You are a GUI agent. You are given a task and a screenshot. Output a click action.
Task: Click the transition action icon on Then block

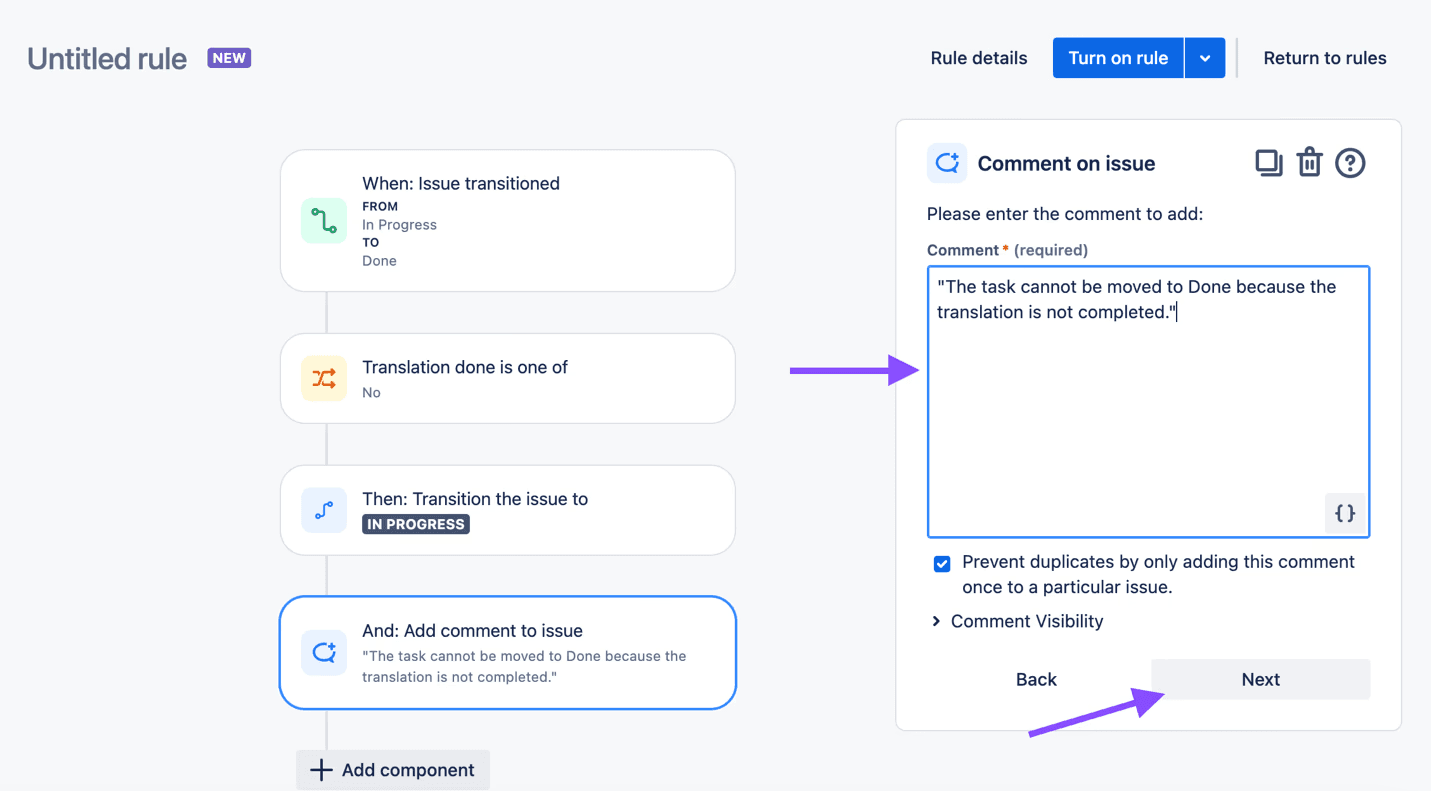(323, 510)
